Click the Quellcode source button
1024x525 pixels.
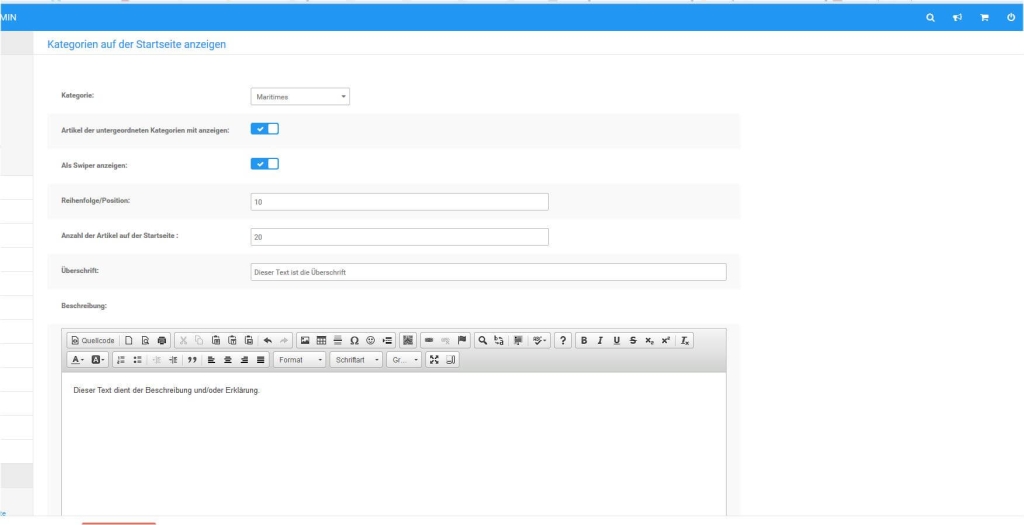(92, 340)
